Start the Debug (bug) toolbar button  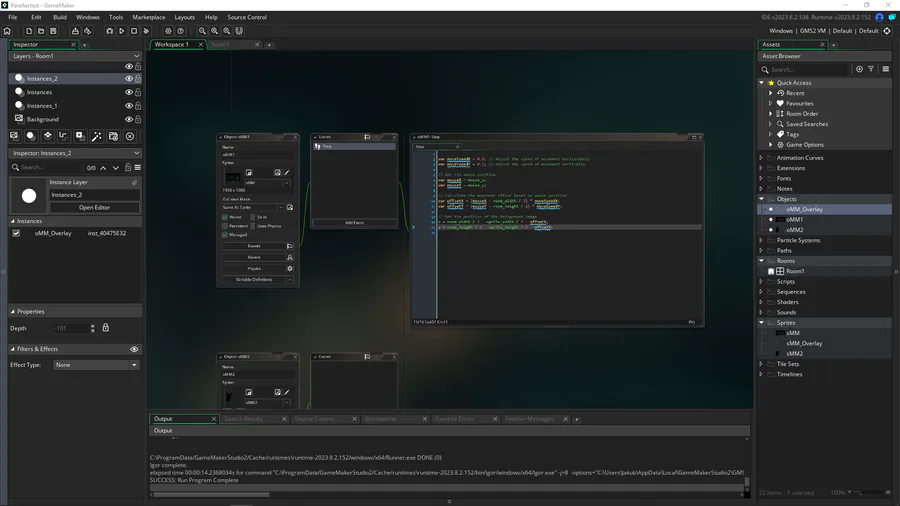click(110, 31)
